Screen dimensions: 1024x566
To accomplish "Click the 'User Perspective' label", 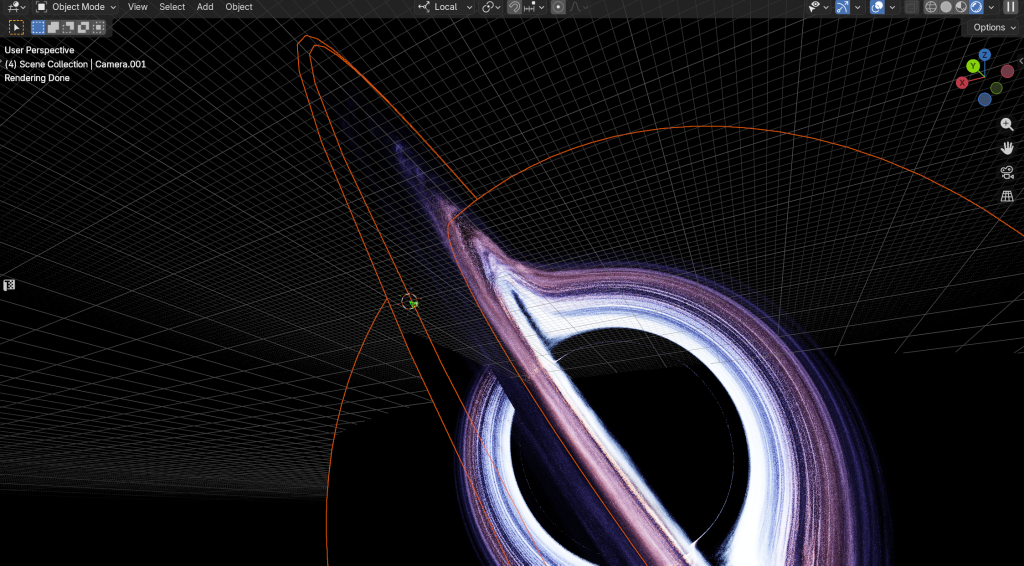I will [39, 50].
